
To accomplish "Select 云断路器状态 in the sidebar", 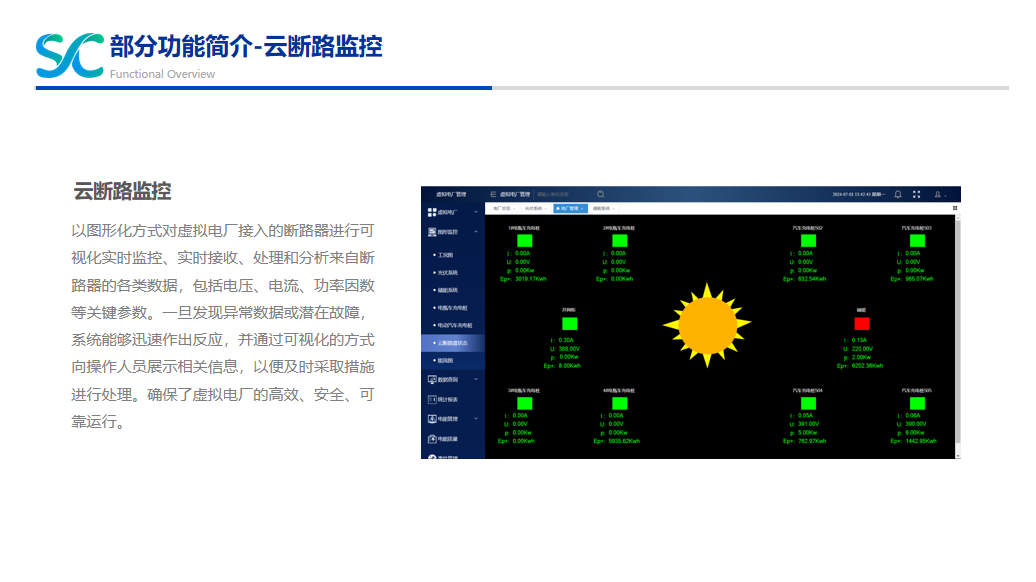I will (x=453, y=342).
